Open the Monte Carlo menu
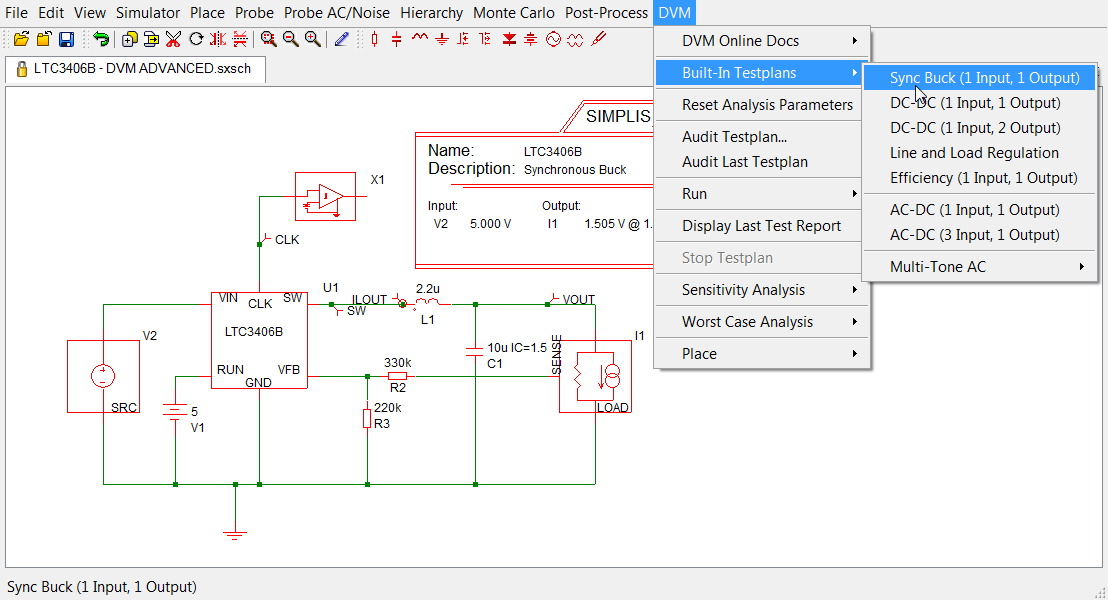Viewport: 1108px width, 600px height. (x=514, y=13)
